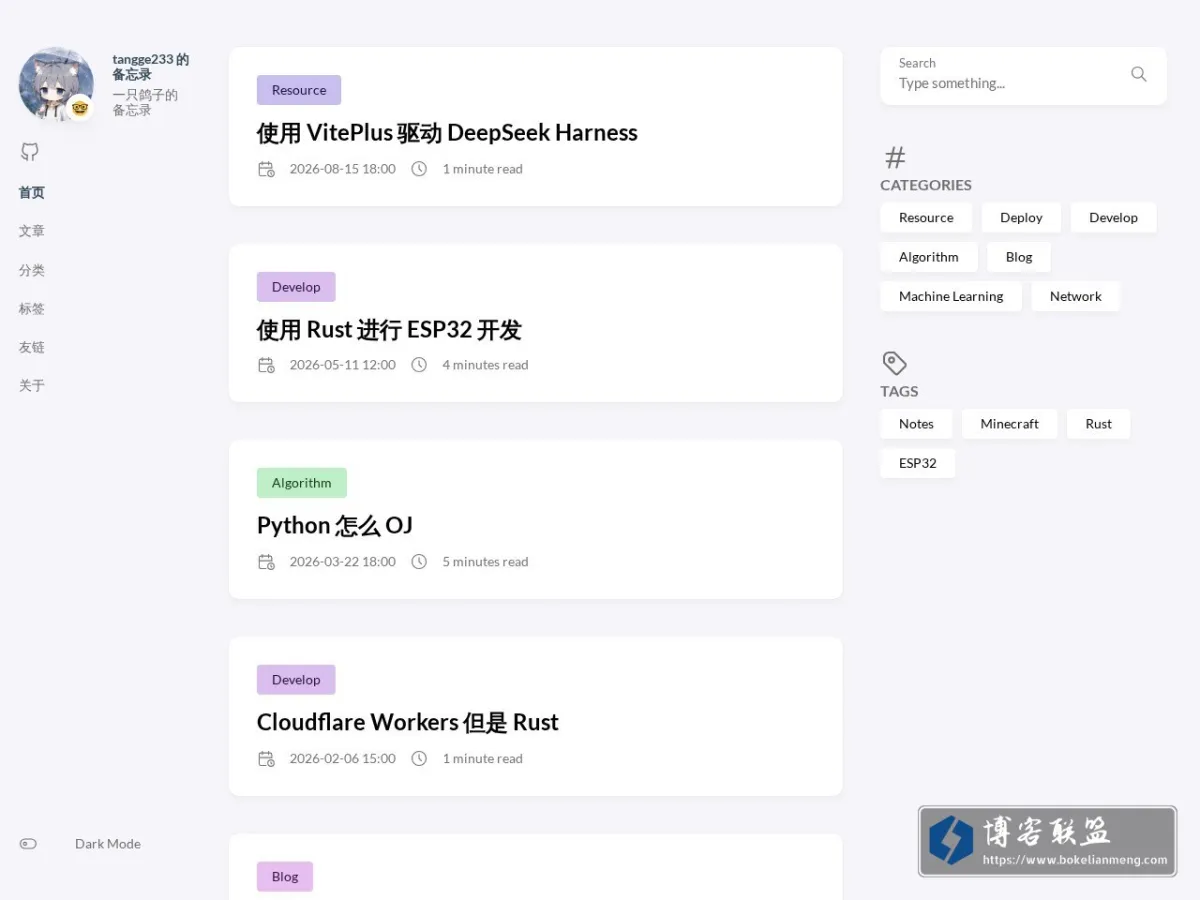The height and width of the screenshot is (900, 1200).
Task: Click the nerd emoji badge on the avatar
Action: point(80,108)
